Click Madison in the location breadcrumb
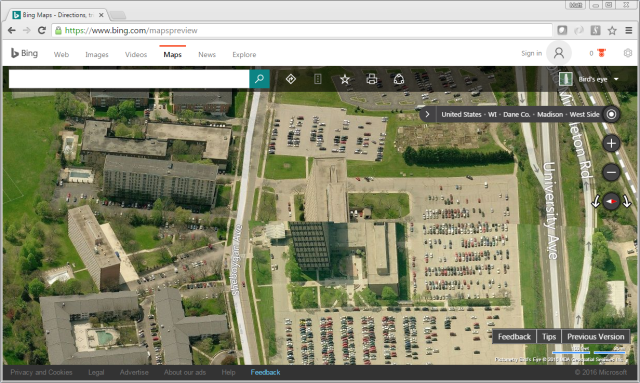This screenshot has width=640, height=383. click(x=550, y=114)
